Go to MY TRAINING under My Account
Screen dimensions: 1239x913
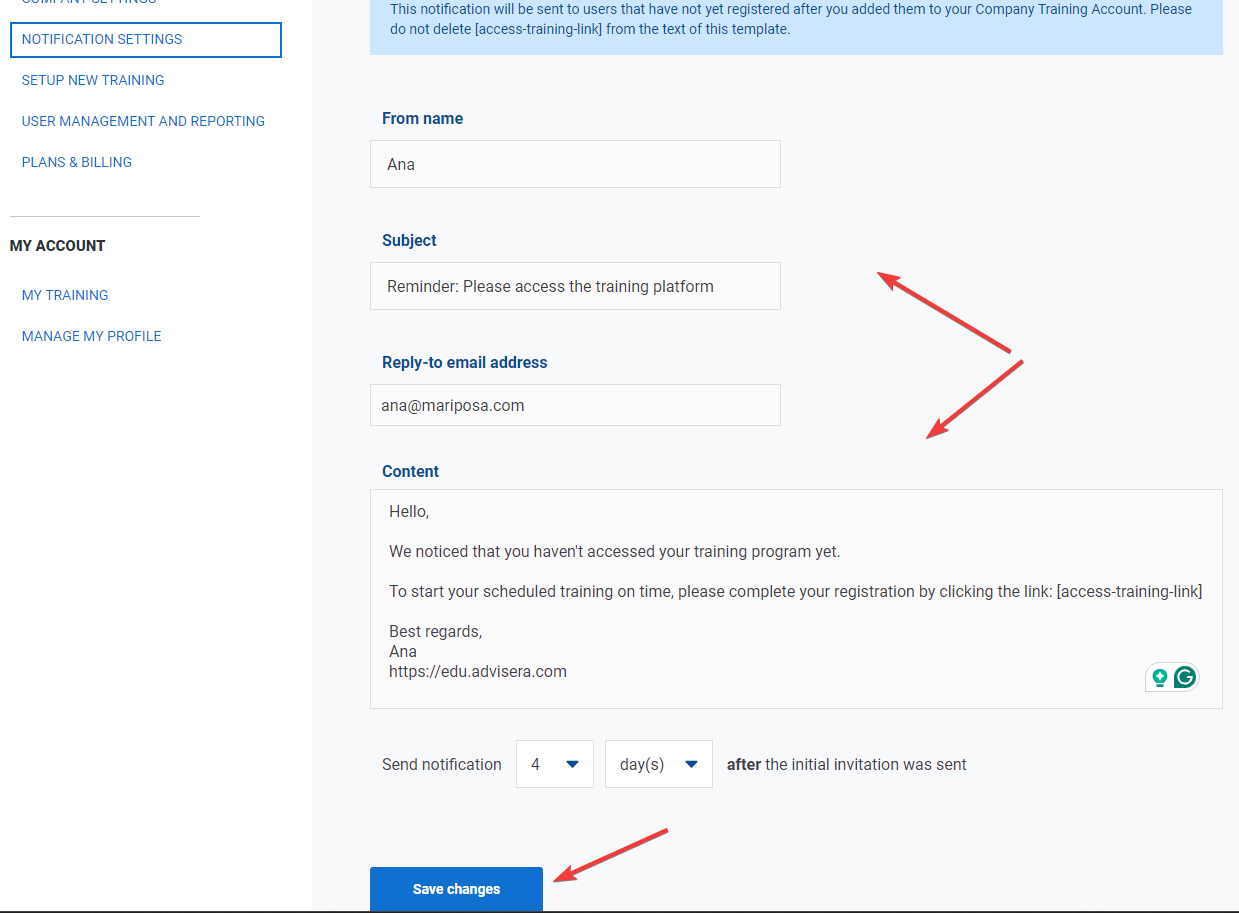[64, 295]
